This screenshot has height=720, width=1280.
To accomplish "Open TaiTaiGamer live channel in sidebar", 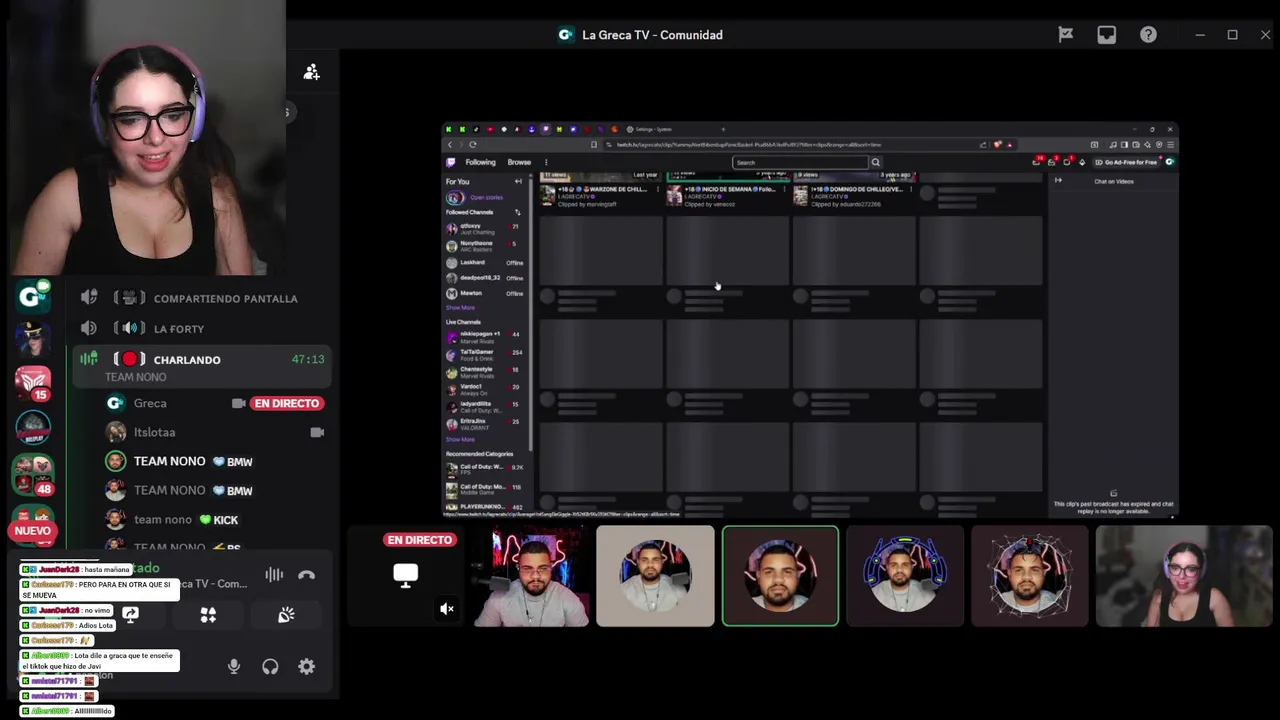I will coord(485,354).
